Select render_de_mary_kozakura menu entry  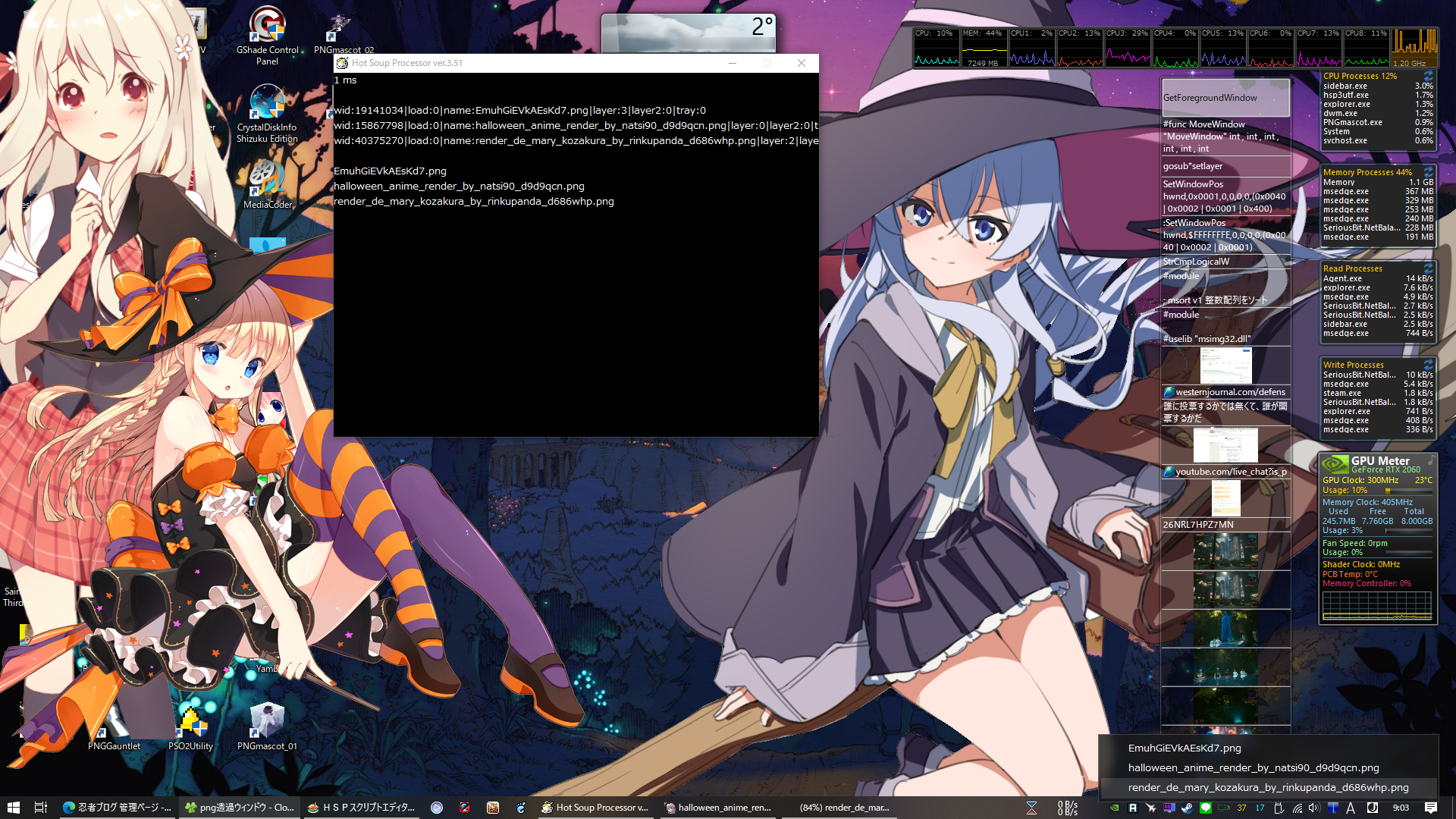coord(1268,787)
